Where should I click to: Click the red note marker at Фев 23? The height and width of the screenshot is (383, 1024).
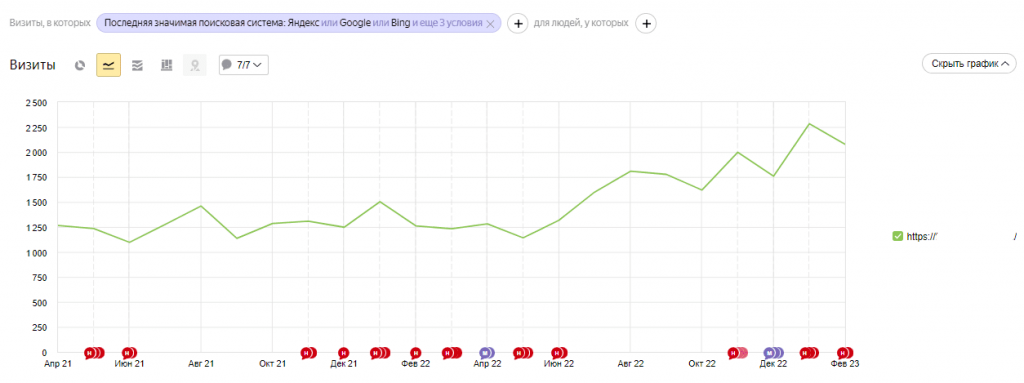coord(844,354)
